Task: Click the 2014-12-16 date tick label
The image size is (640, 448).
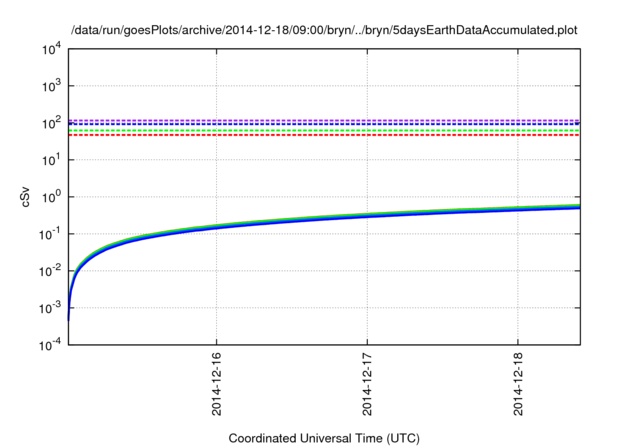Action: [216, 384]
